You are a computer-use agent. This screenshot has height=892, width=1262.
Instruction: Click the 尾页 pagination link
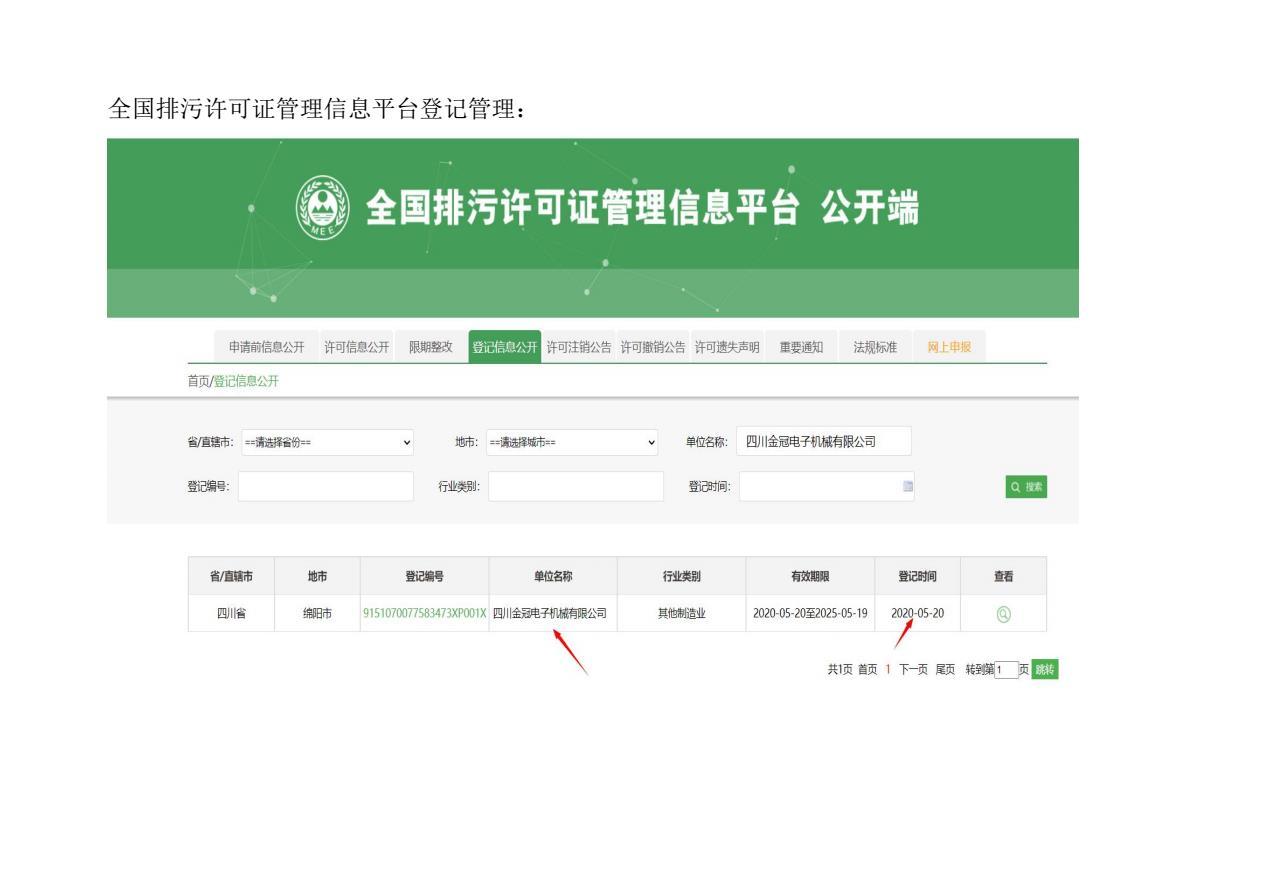click(x=946, y=670)
